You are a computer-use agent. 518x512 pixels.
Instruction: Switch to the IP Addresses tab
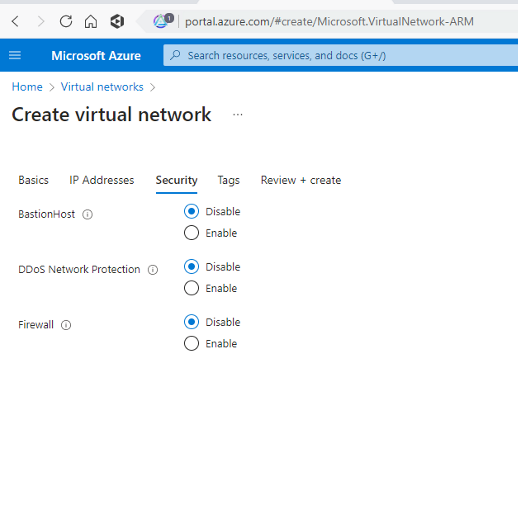click(102, 180)
